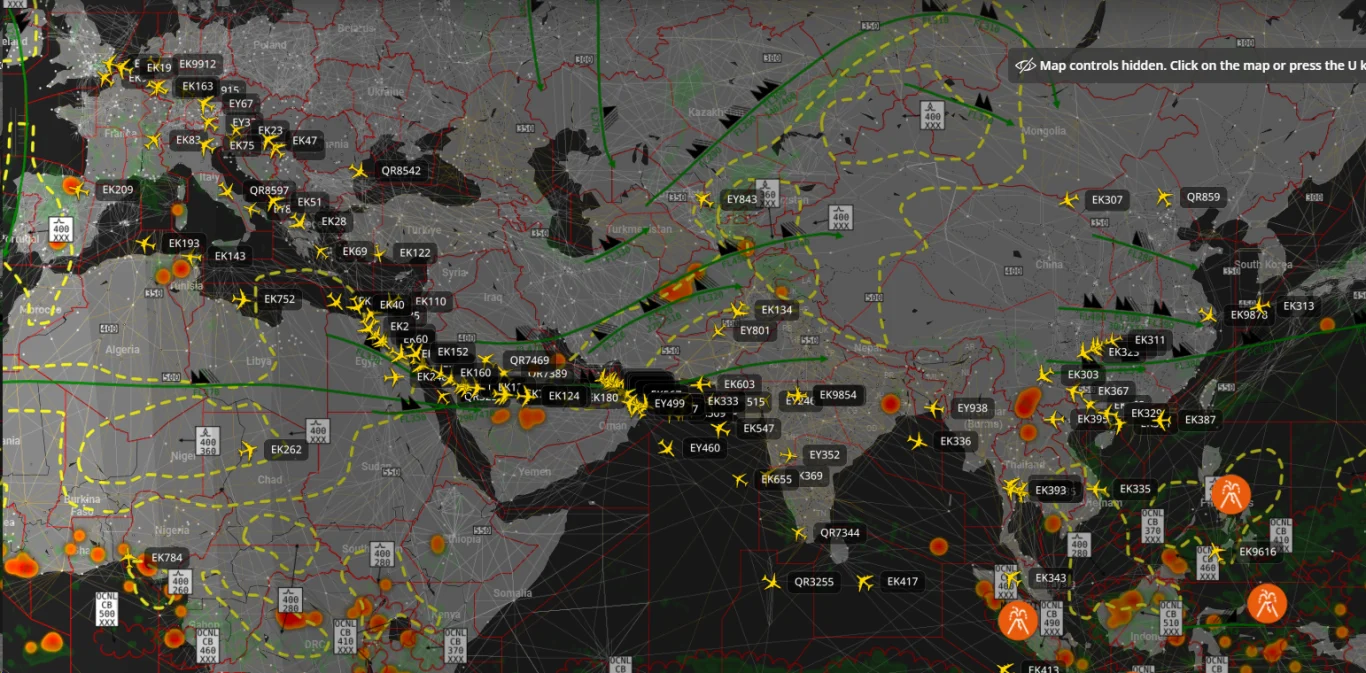Open the EY67 flight label
Viewport: 1366px width, 673px height.
point(241,104)
